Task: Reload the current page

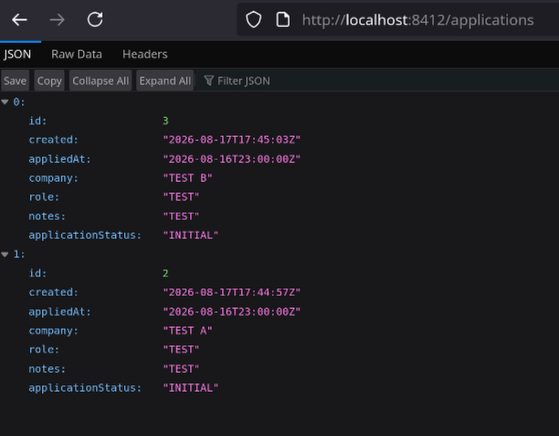Action: tap(95, 19)
